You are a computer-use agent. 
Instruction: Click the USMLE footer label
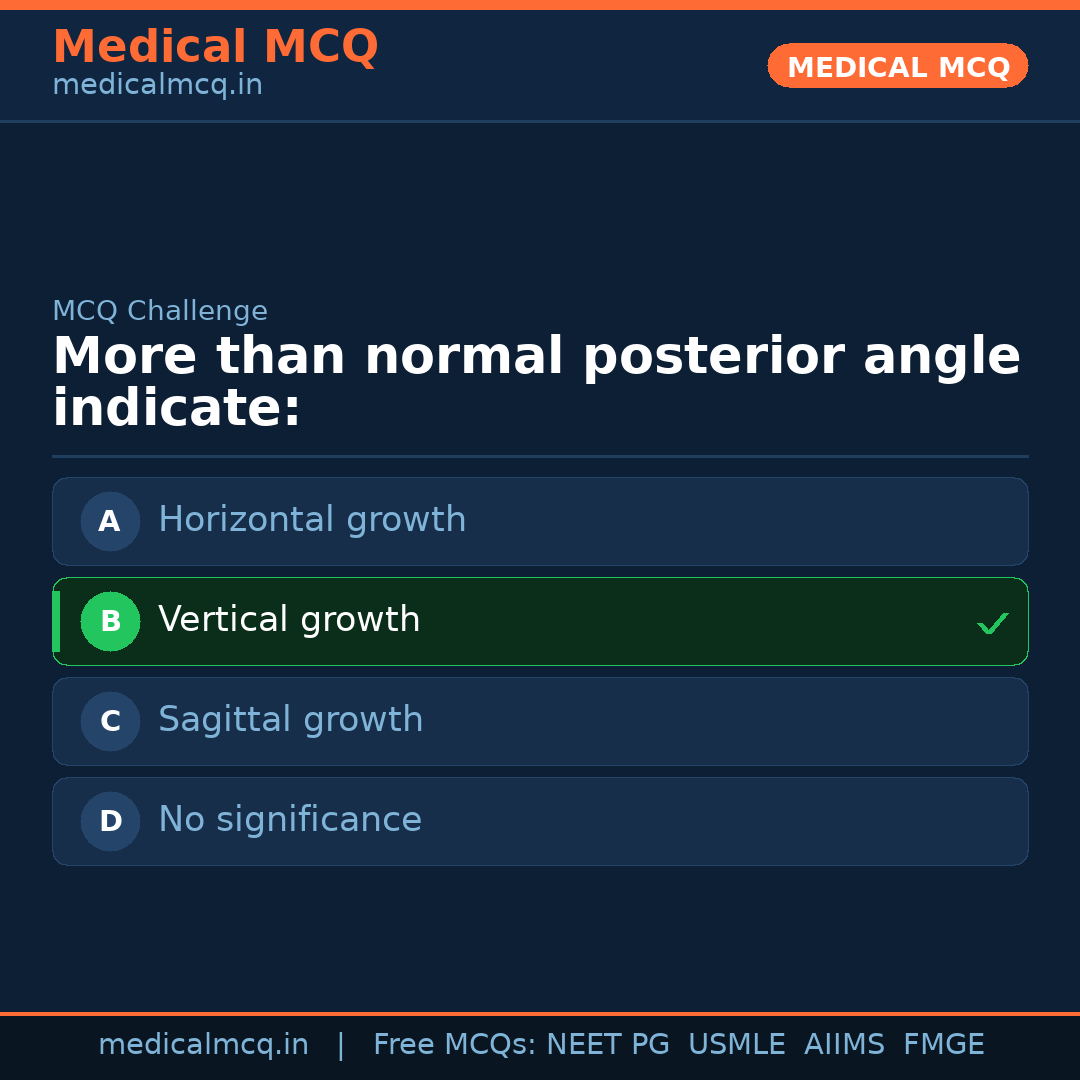pos(736,1045)
